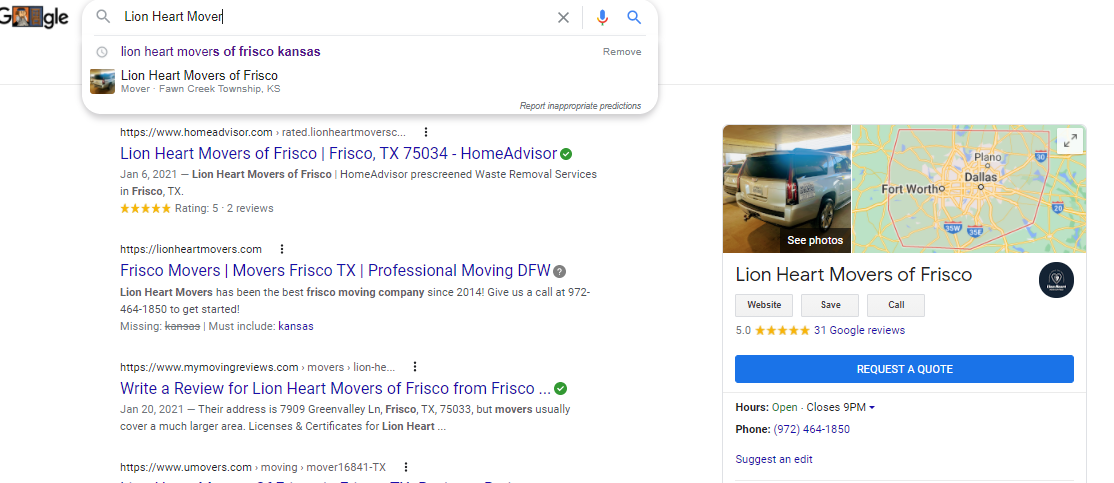Open three-dot menu for HomeAdvisor result
Image resolution: width=1114 pixels, height=483 pixels.
click(426, 132)
